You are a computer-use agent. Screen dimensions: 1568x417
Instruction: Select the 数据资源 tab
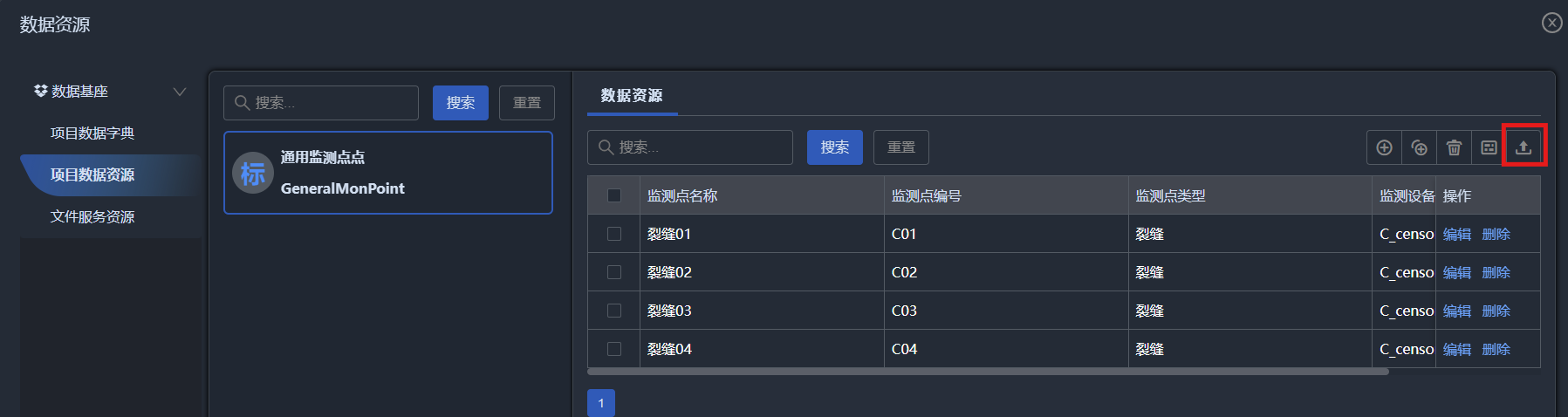click(632, 95)
